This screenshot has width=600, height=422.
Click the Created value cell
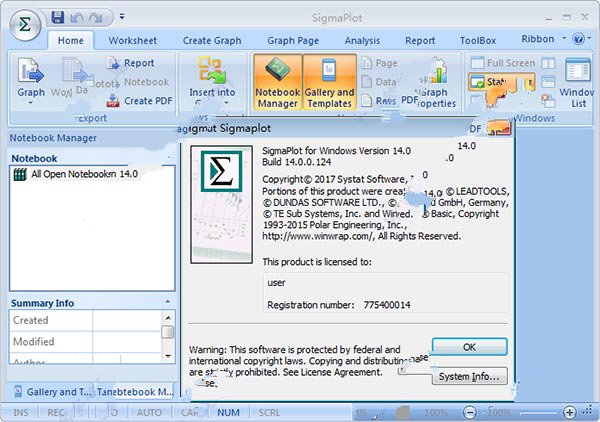(127, 320)
